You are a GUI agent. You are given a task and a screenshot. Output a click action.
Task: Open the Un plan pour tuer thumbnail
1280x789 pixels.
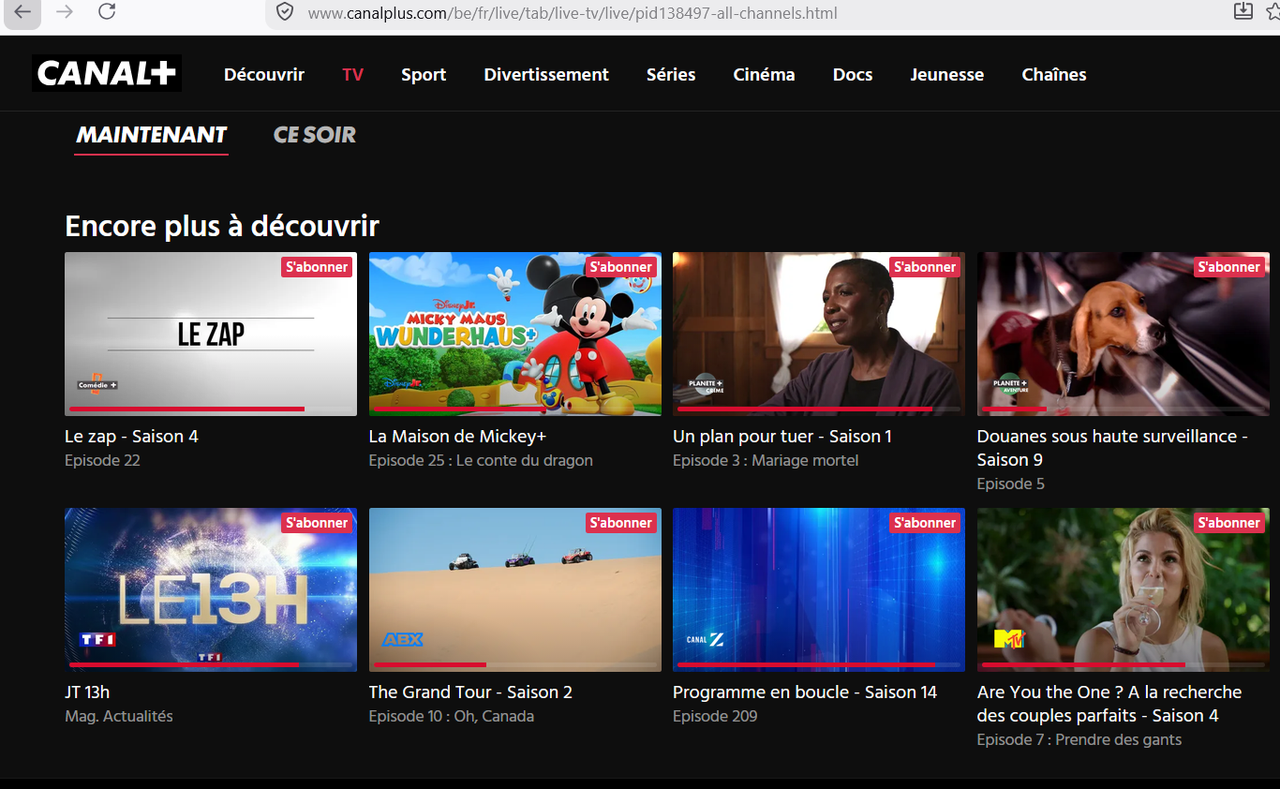pos(819,334)
